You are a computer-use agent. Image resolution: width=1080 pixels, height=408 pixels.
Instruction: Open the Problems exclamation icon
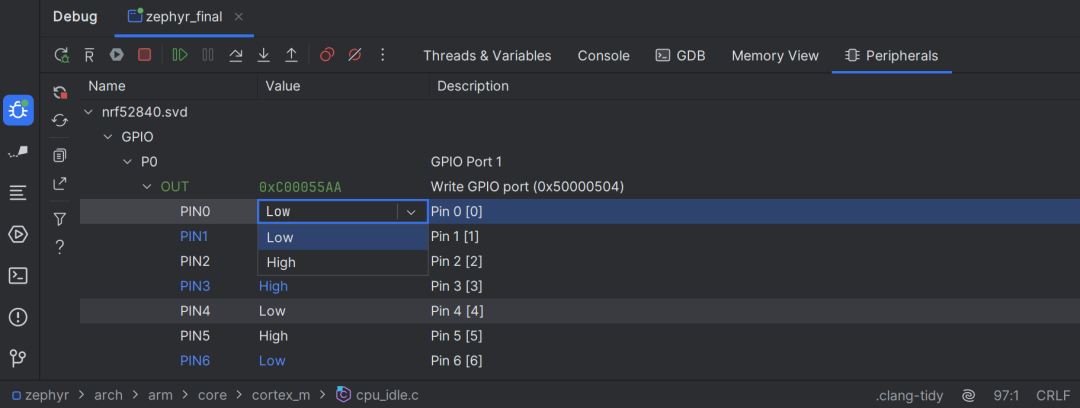[x=18, y=317]
